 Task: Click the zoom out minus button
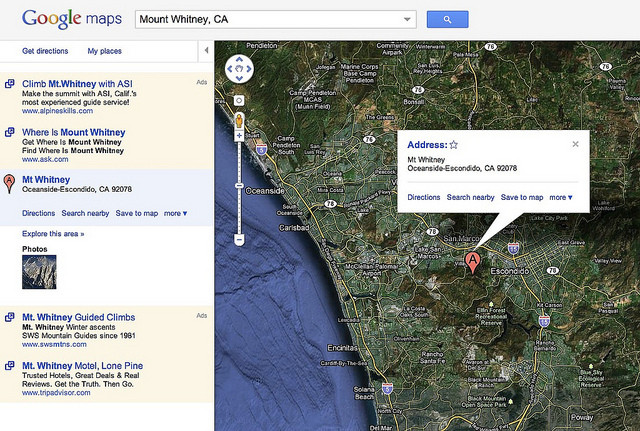240,240
